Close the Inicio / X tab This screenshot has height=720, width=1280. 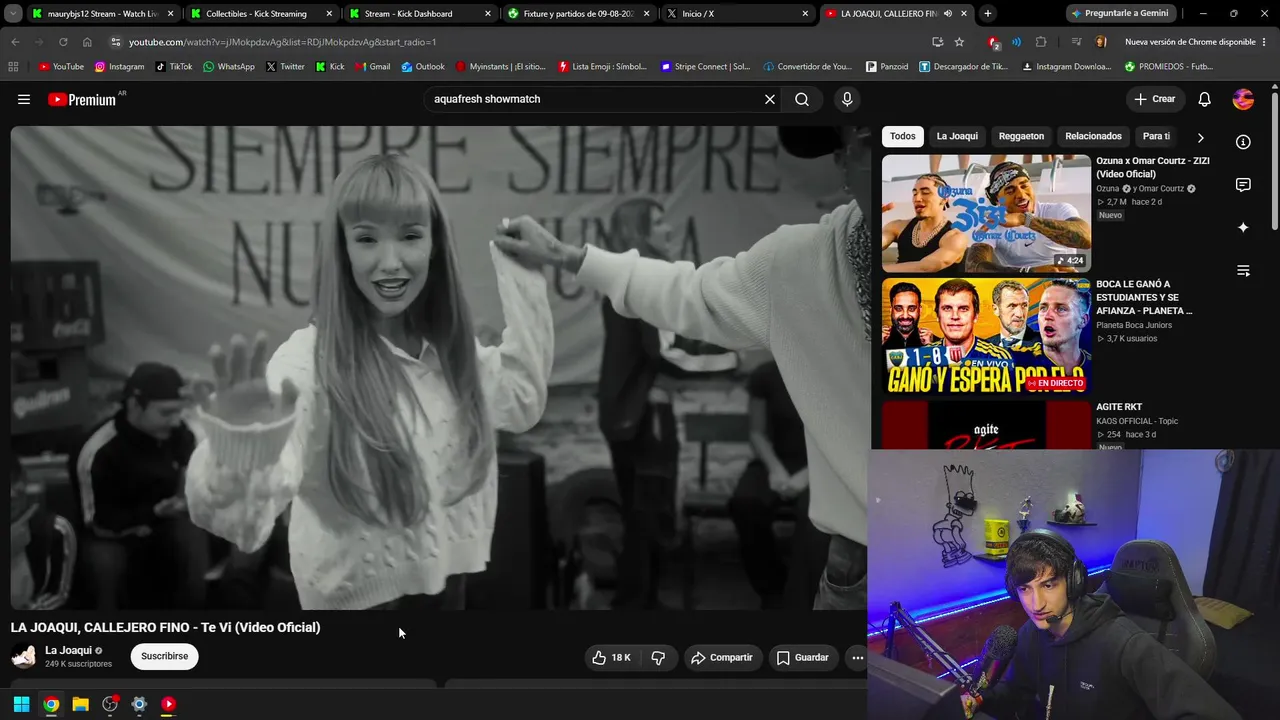(805, 14)
